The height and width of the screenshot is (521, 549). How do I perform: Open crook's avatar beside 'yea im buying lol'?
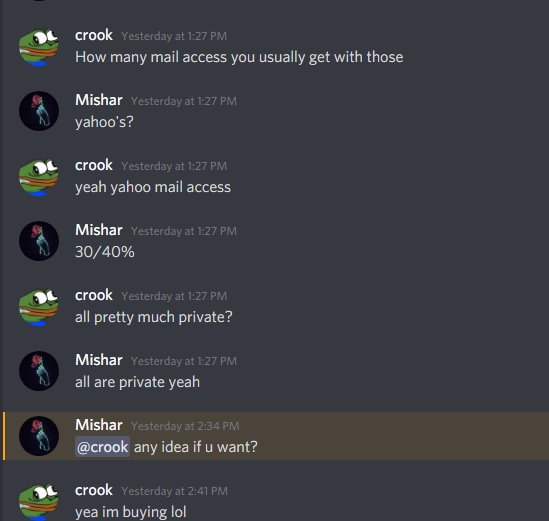pos(39,501)
